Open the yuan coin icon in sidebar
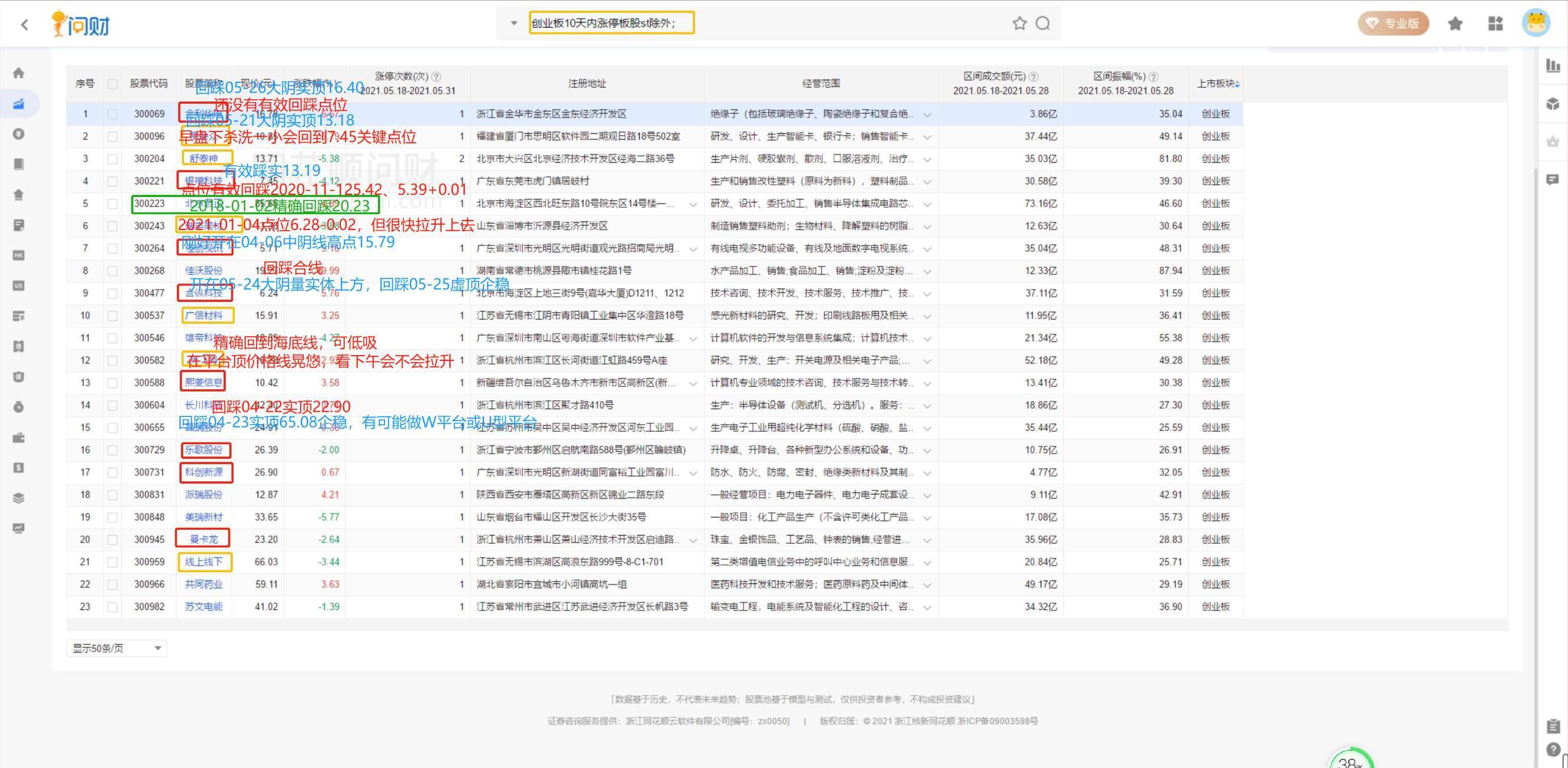 (19, 134)
